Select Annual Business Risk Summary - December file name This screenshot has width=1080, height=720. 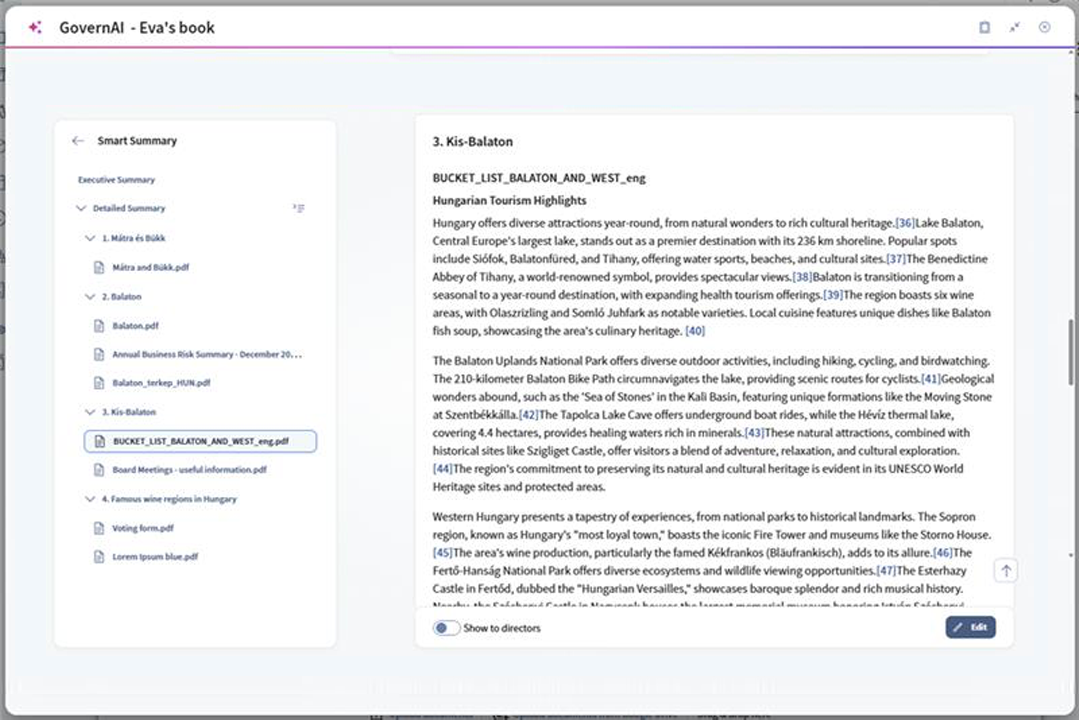pyautogui.click(x=207, y=354)
